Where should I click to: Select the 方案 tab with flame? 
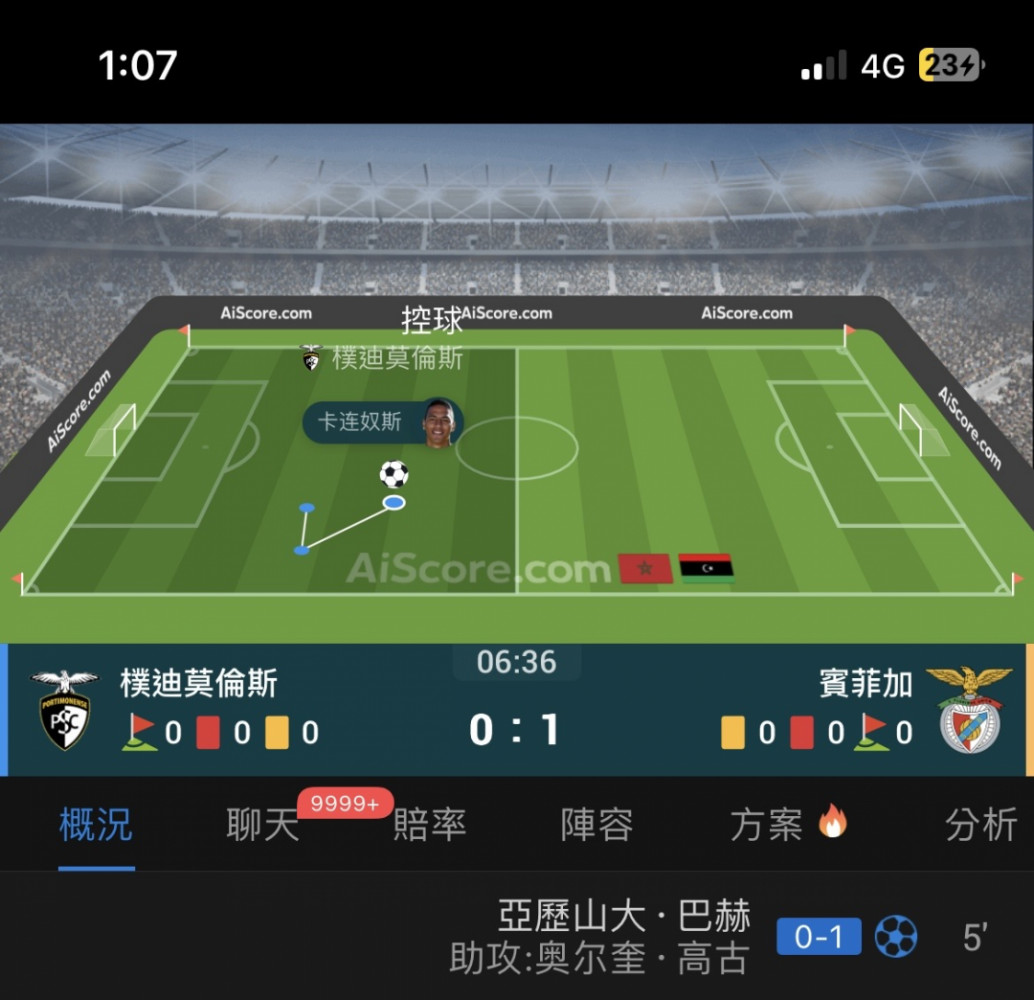tap(788, 825)
